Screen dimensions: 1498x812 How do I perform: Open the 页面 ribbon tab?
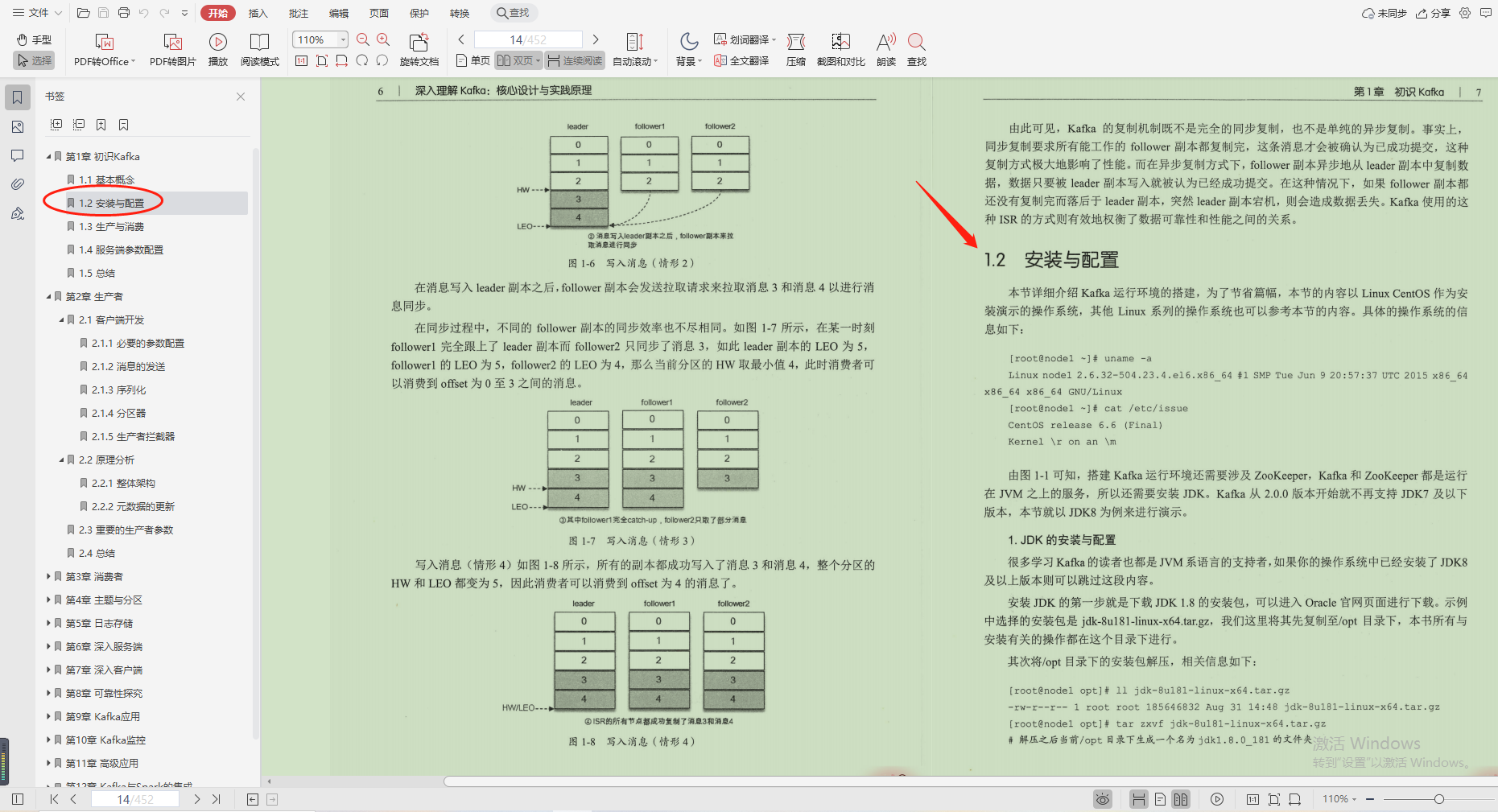click(x=378, y=13)
